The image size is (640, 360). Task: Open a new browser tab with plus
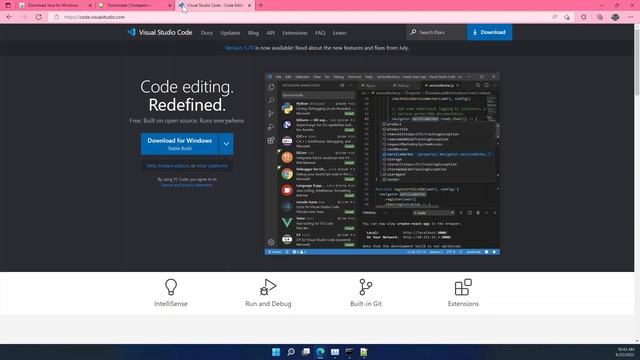(x=261, y=5)
